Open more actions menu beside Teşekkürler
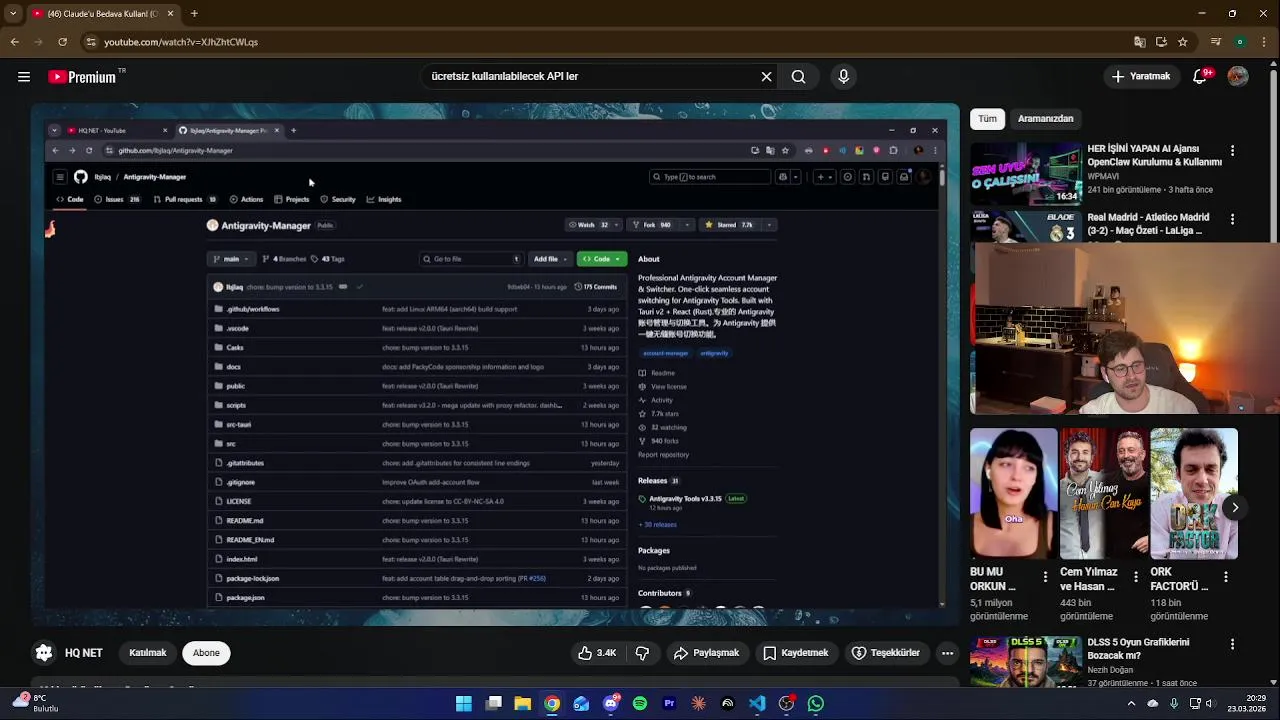The height and width of the screenshot is (720, 1280). tap(947, 653)
